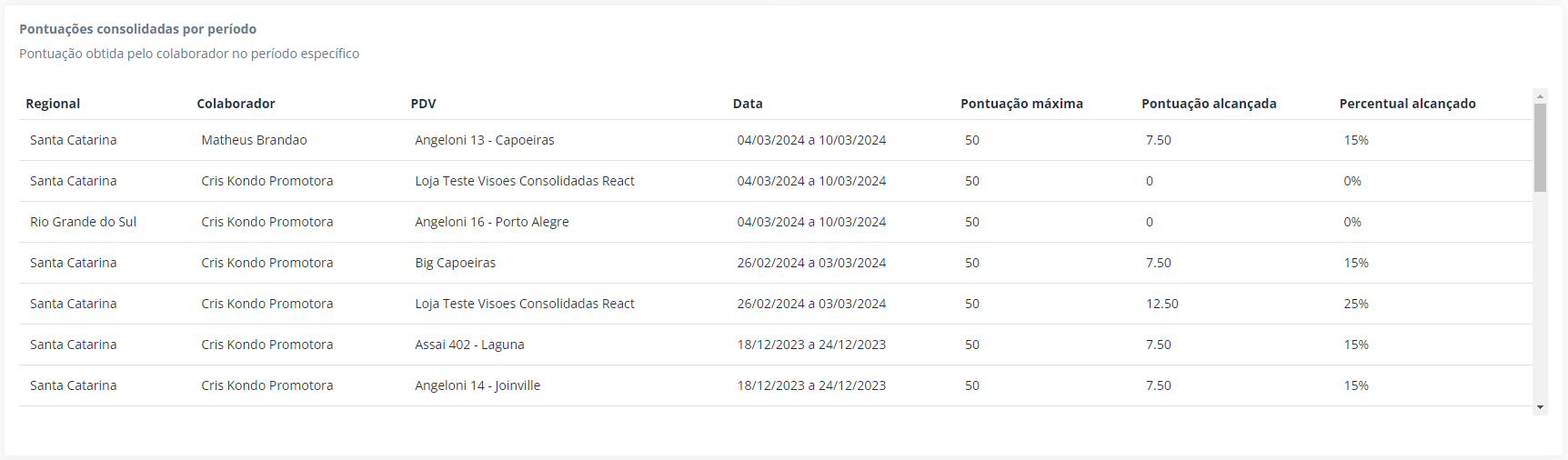This screenshot has height=460, width=1568.
Task: Click the Pontuação máxima column header
Action: [1021, 104]
